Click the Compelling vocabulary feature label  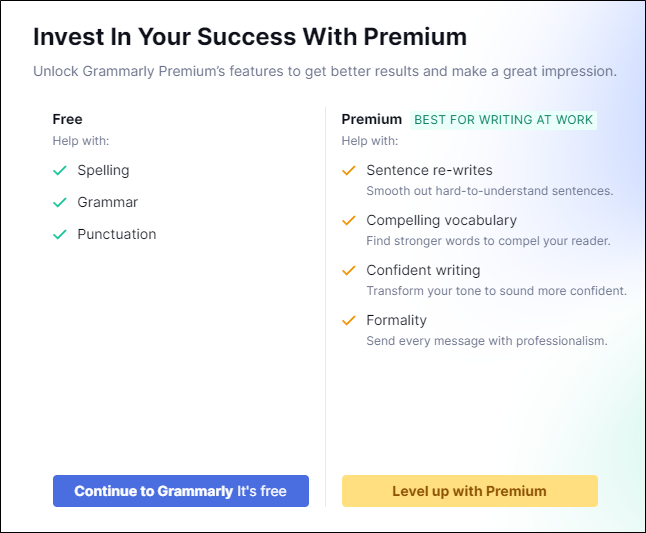442,220
